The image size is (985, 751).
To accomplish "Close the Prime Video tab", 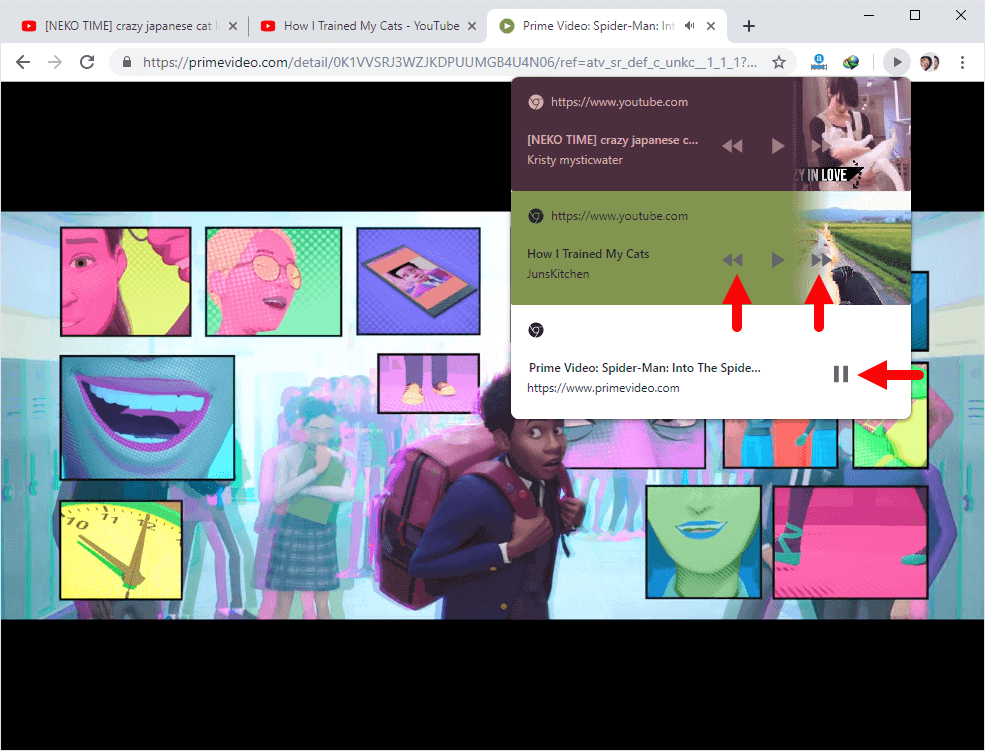I will tap(710, 26).
